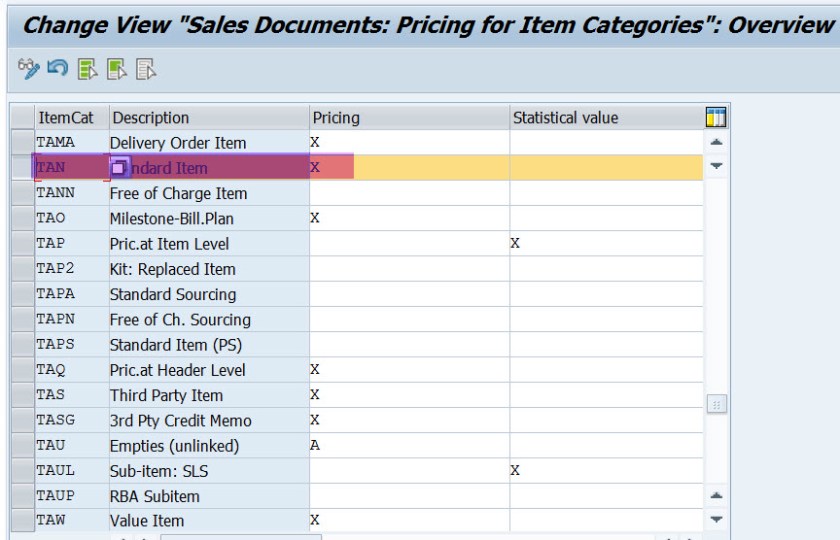The image size is (840, 540).
Task: Click the ItemCat column header
Action: [x=65, y=117]
